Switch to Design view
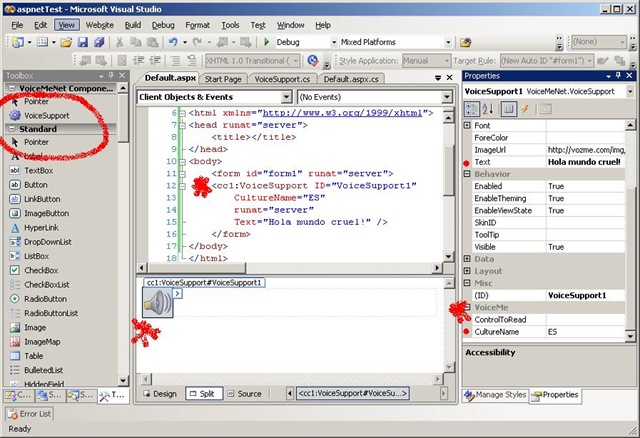The image size is (640, 438). click(160, 394)
